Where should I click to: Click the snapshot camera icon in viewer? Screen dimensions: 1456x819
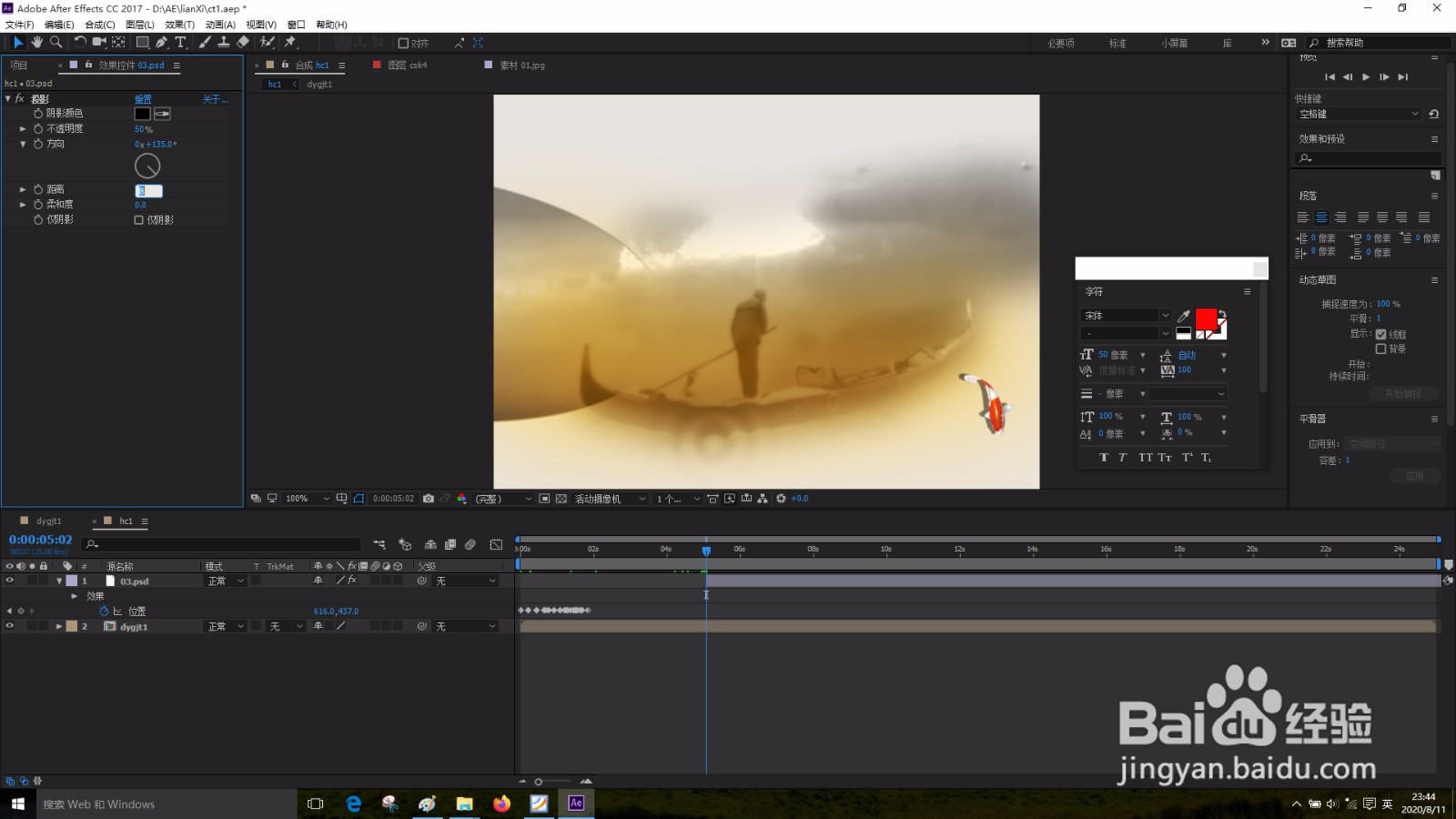coord(429,499)
